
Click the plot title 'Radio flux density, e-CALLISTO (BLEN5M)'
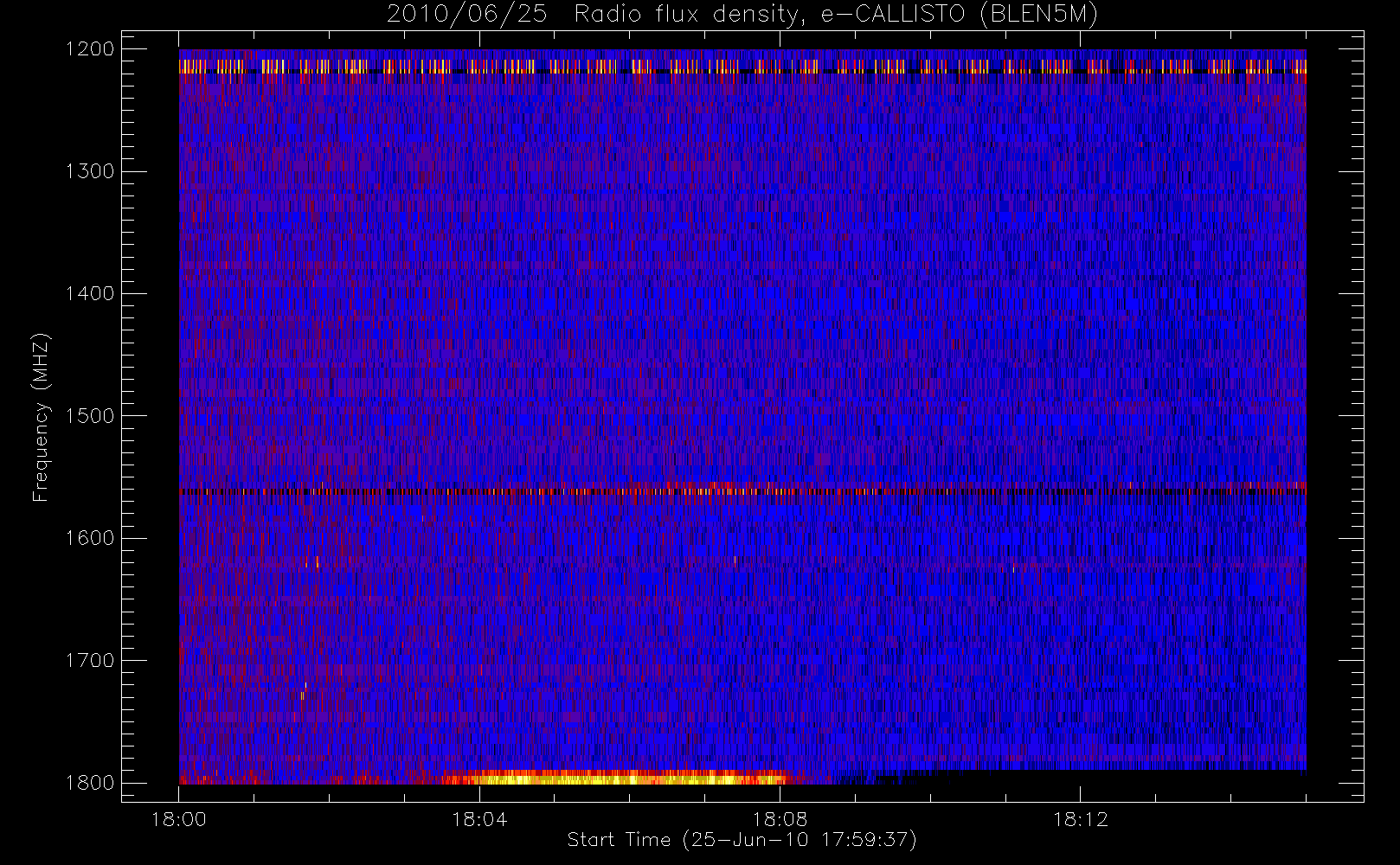click(x=836, y=15)
